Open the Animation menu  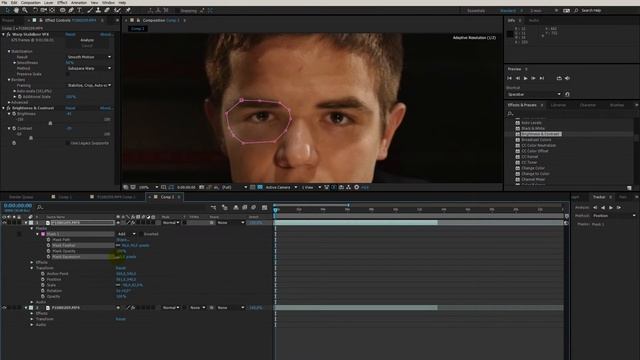tap(79, 2)
